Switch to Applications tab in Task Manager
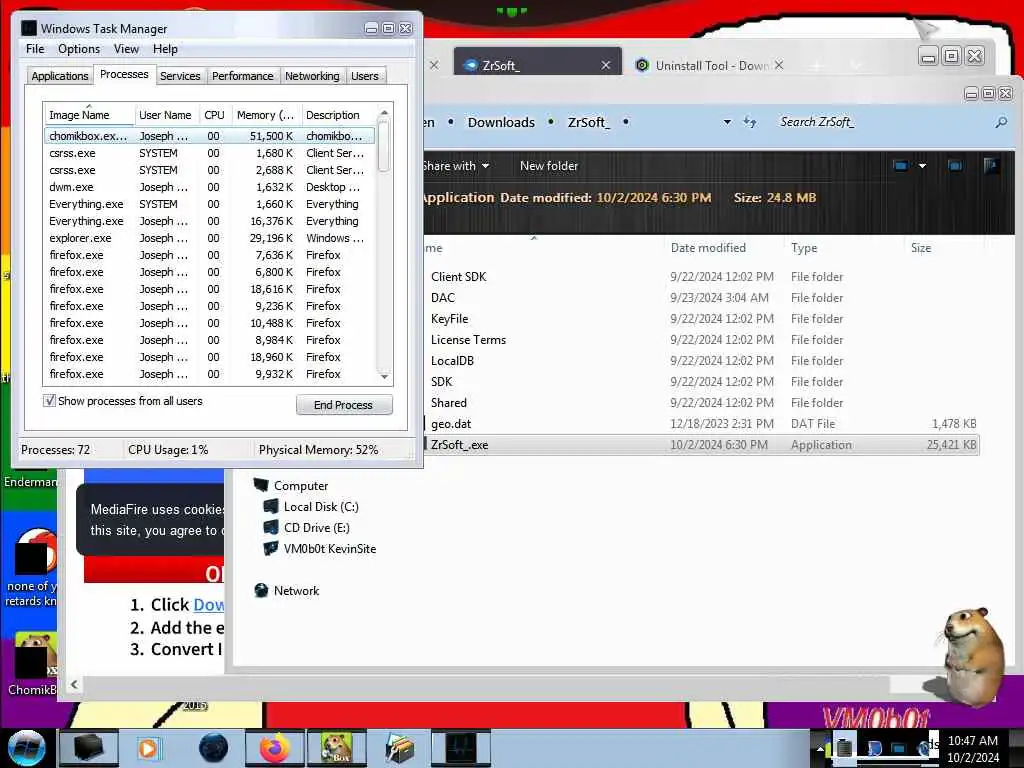The width and height of the screenshot is (1024, 768). click(x=59, y=76)
